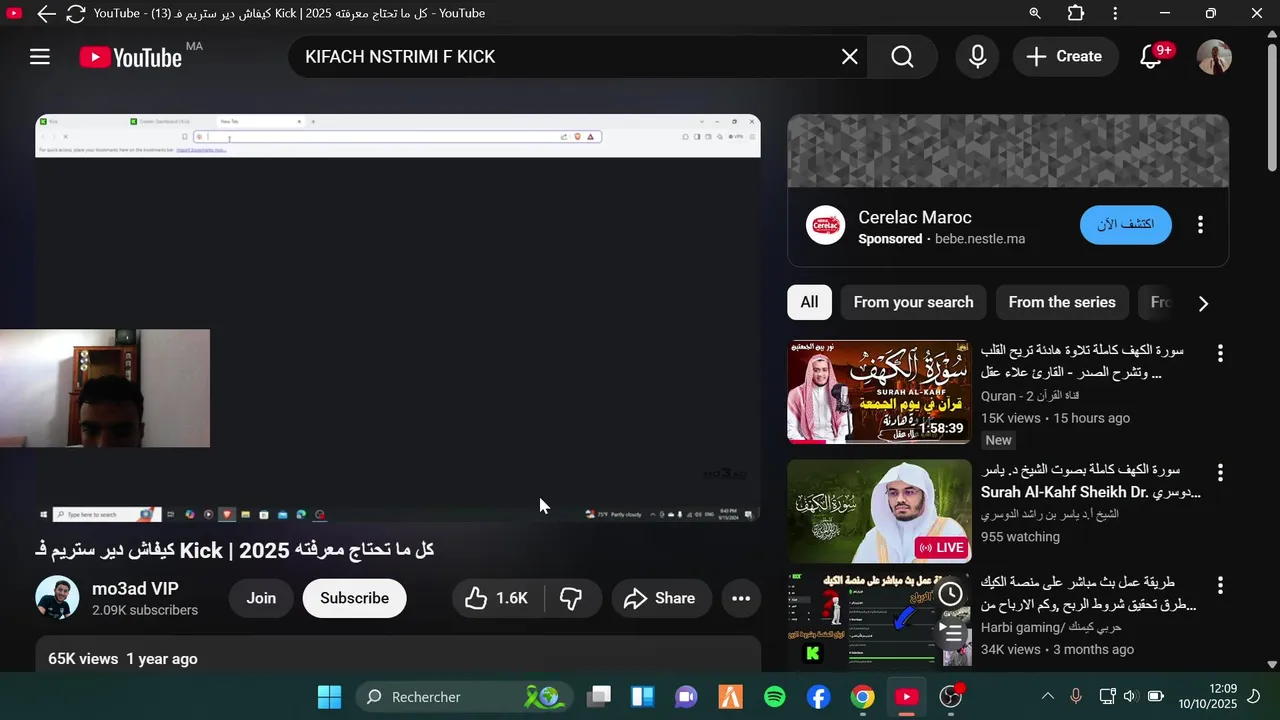Open the purple video chat app on taskbar
This screenshot has height=720, width=1280.
(686, 697)
